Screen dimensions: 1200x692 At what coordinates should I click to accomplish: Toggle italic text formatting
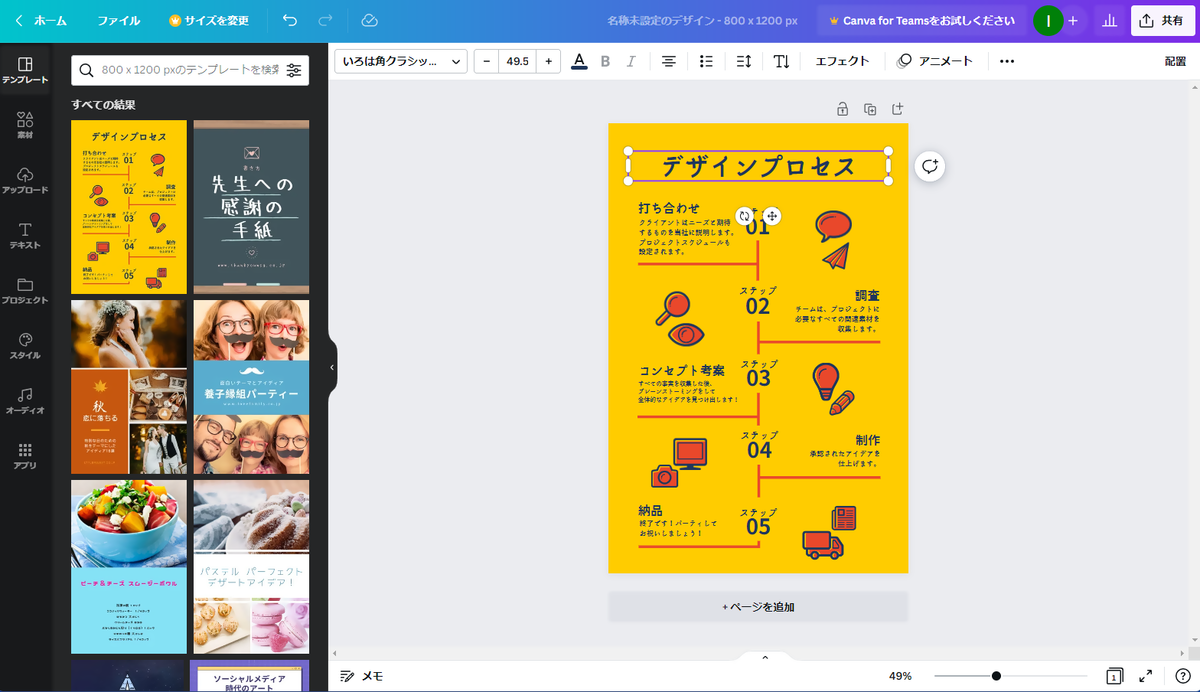(x=631, y=61)
